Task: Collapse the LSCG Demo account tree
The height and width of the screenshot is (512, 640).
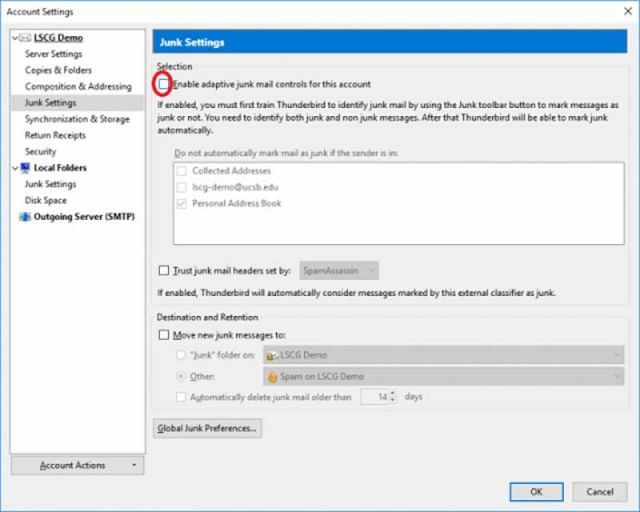Action: click(15, 38)
